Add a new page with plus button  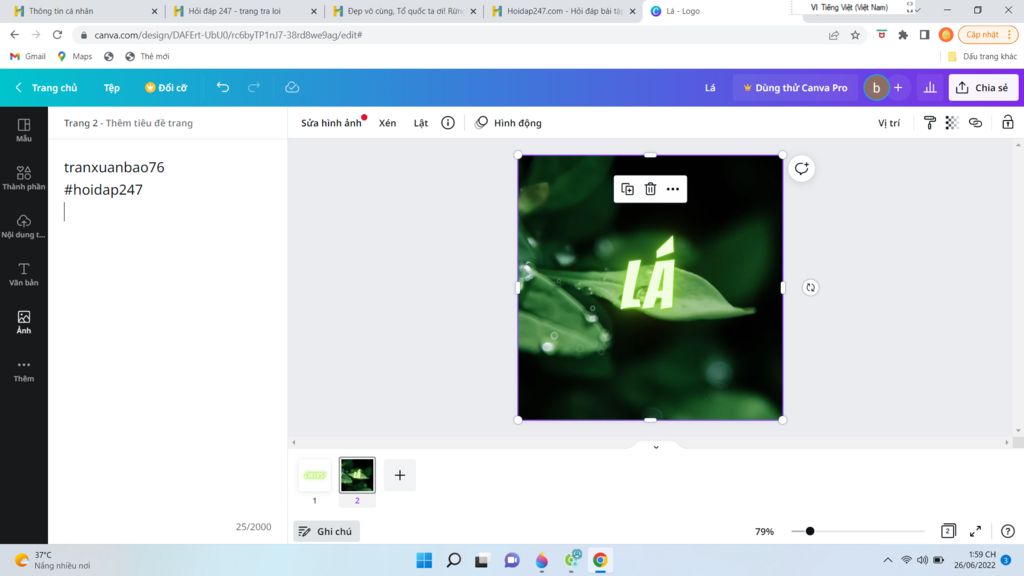400,475
